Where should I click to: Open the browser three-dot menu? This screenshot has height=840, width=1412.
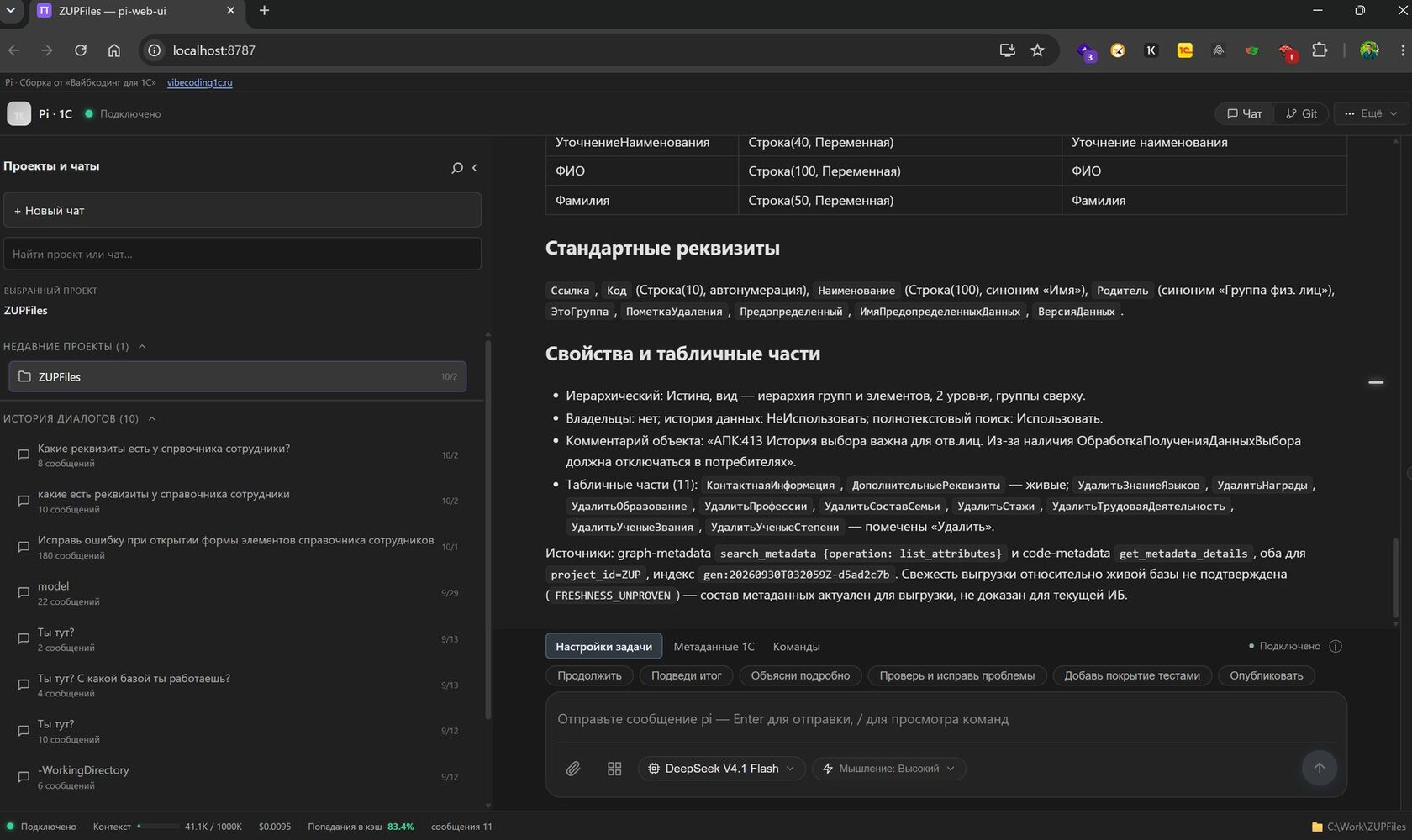coord(1402,50)
